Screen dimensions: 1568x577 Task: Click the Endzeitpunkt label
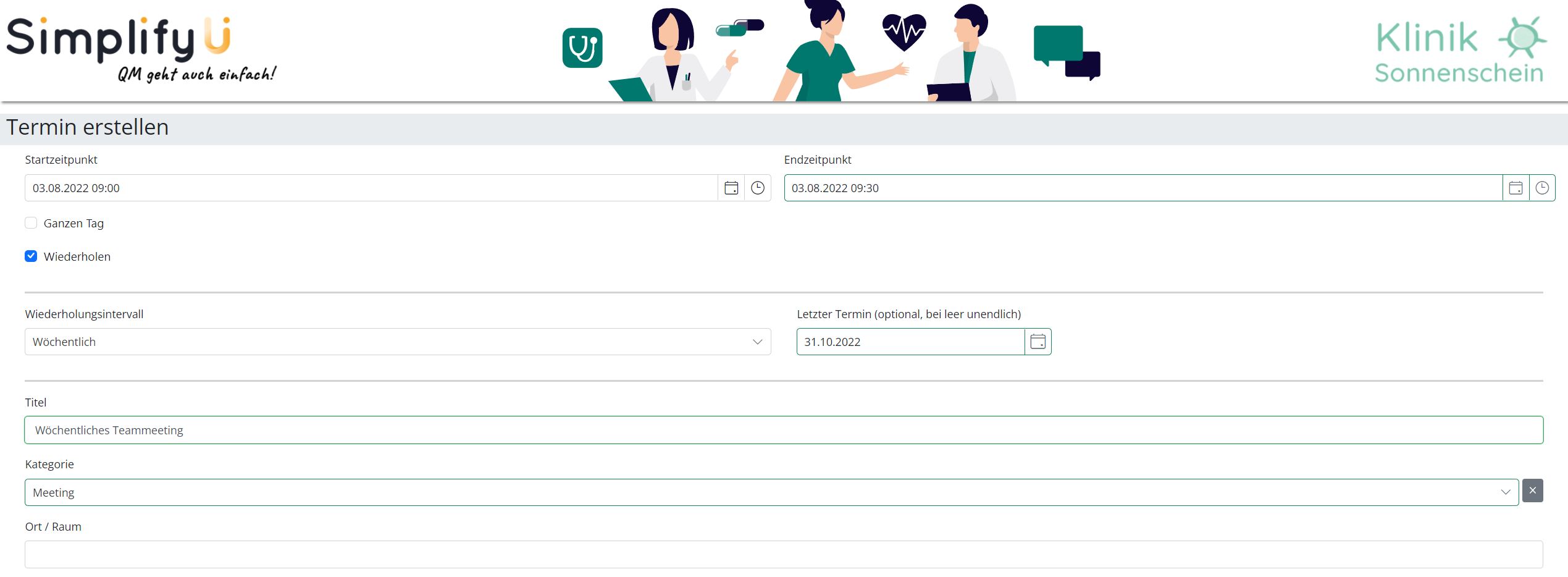click(x=818, y=159)
